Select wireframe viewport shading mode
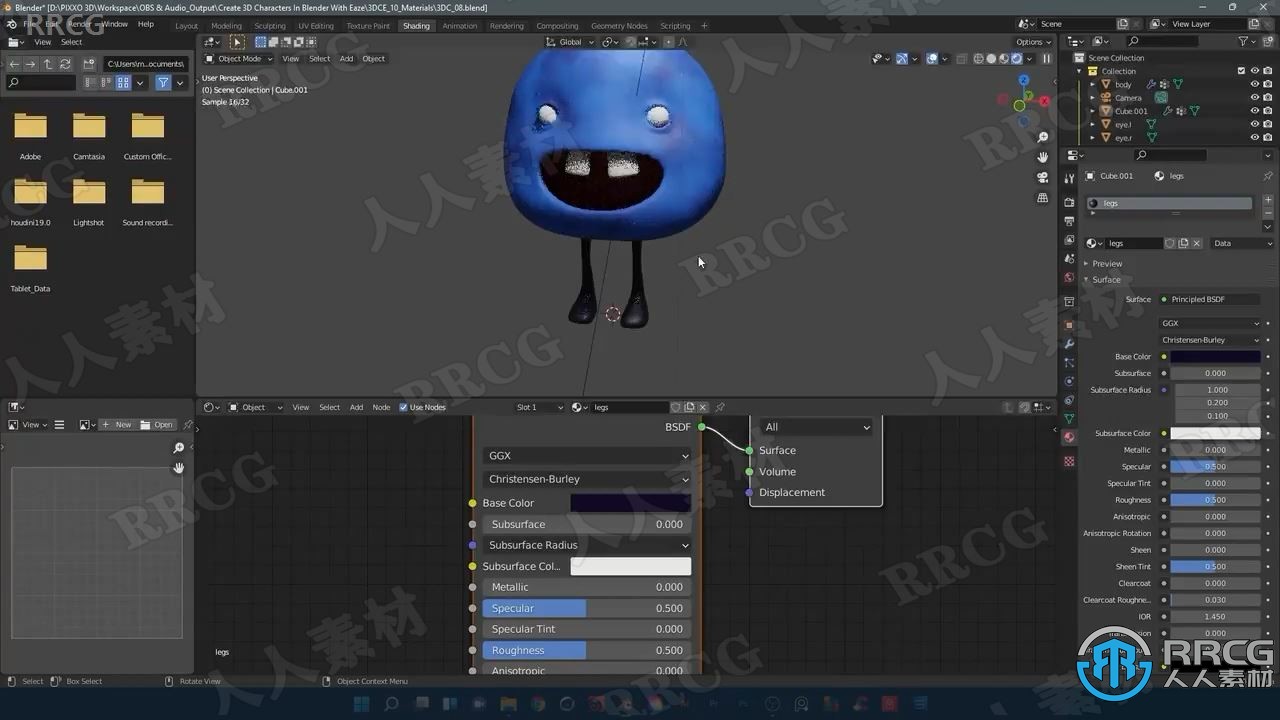 (979, 58)
